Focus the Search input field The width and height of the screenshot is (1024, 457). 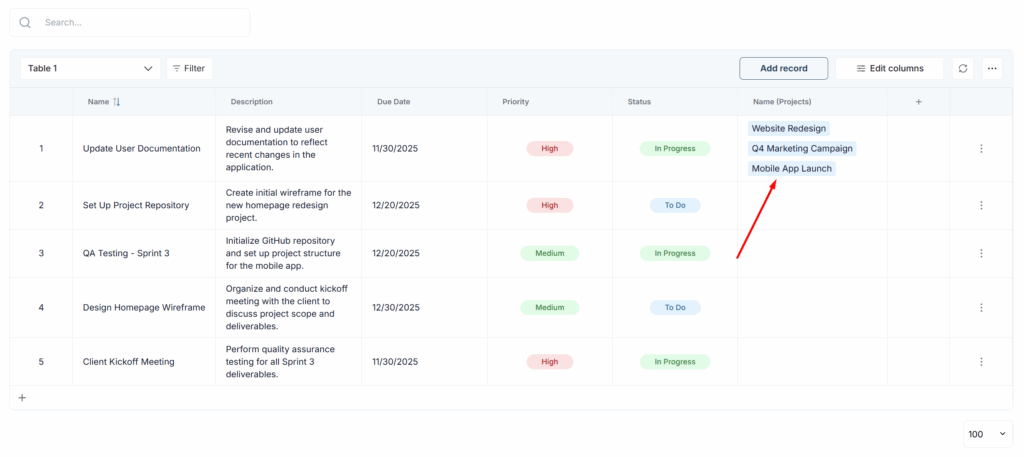click(140, 22)
